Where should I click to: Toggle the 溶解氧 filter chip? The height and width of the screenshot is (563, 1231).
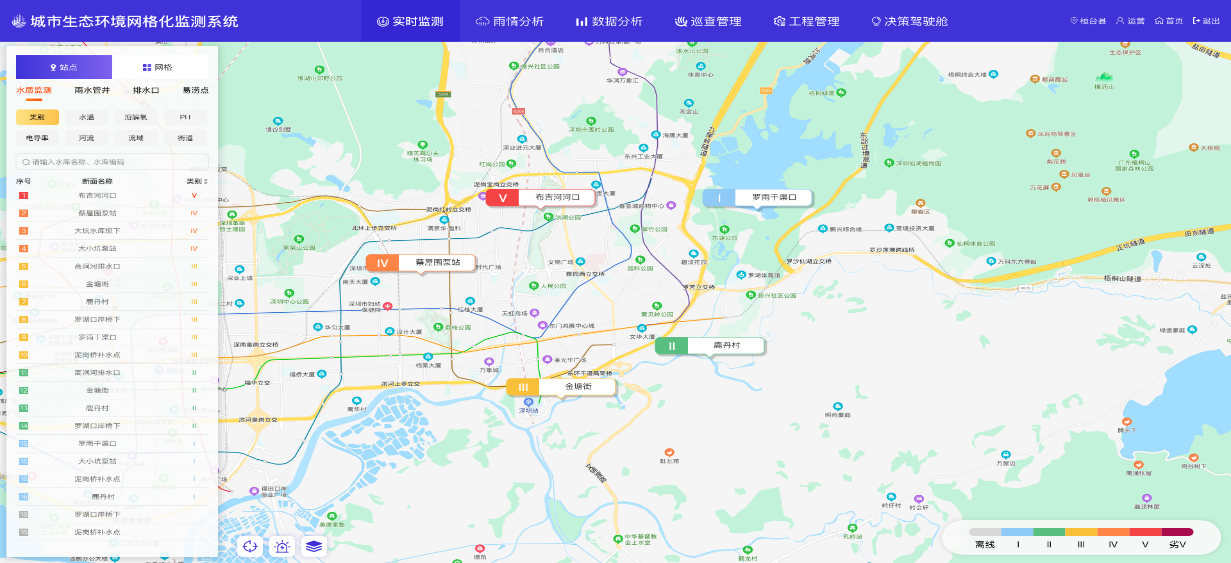pos(135,117)
